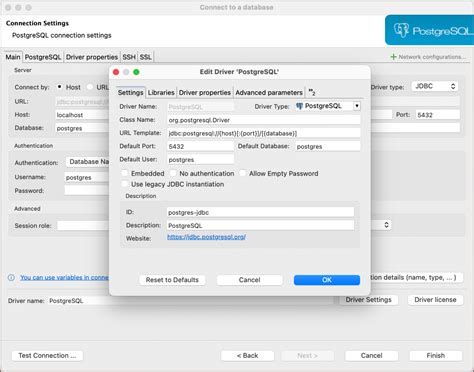Select the Host radio button
The height and width of the screenshot is (372, 474).
[59, 87]
